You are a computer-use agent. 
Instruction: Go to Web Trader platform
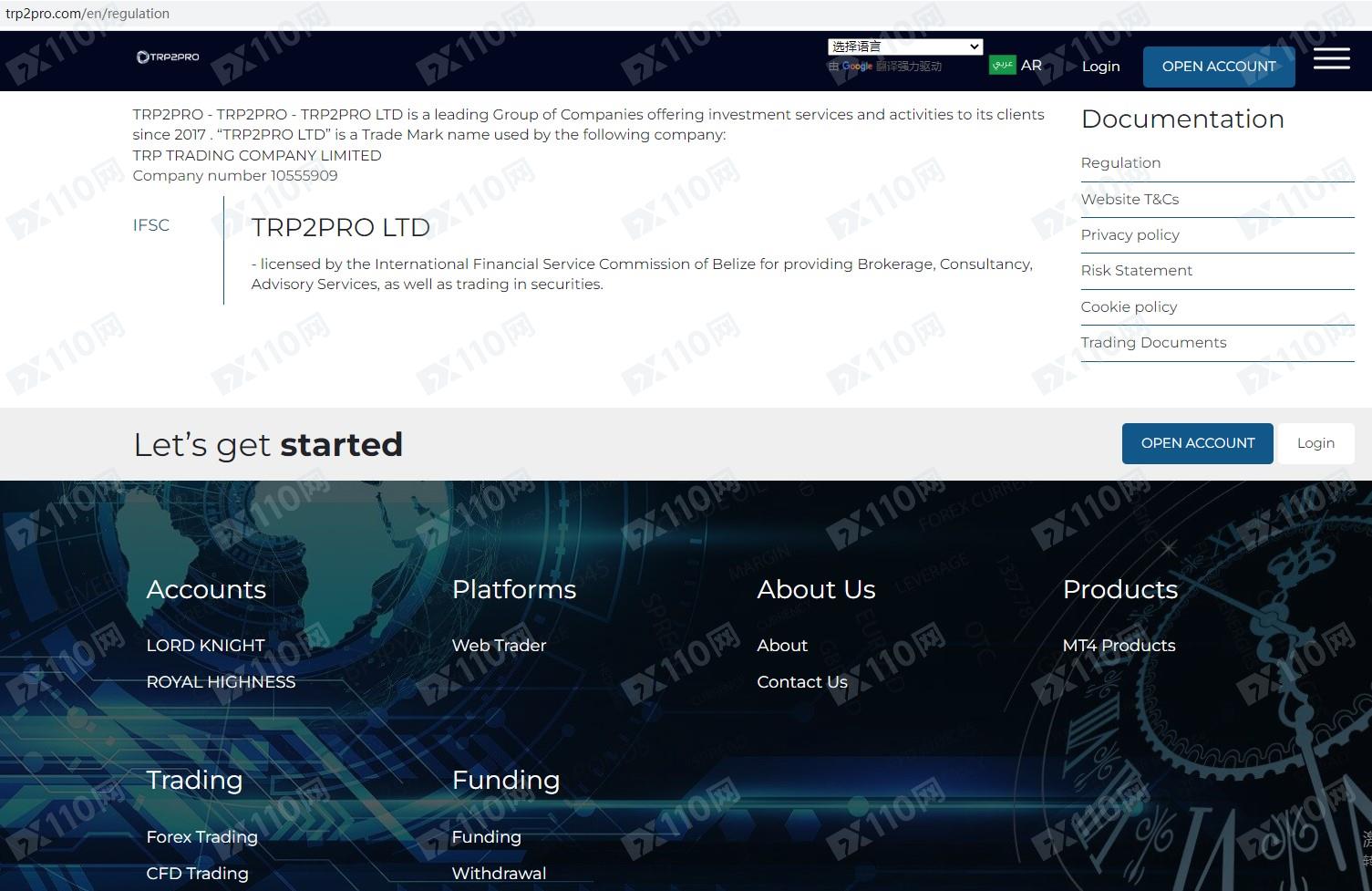pyautogui.click(x=499, y=646)
